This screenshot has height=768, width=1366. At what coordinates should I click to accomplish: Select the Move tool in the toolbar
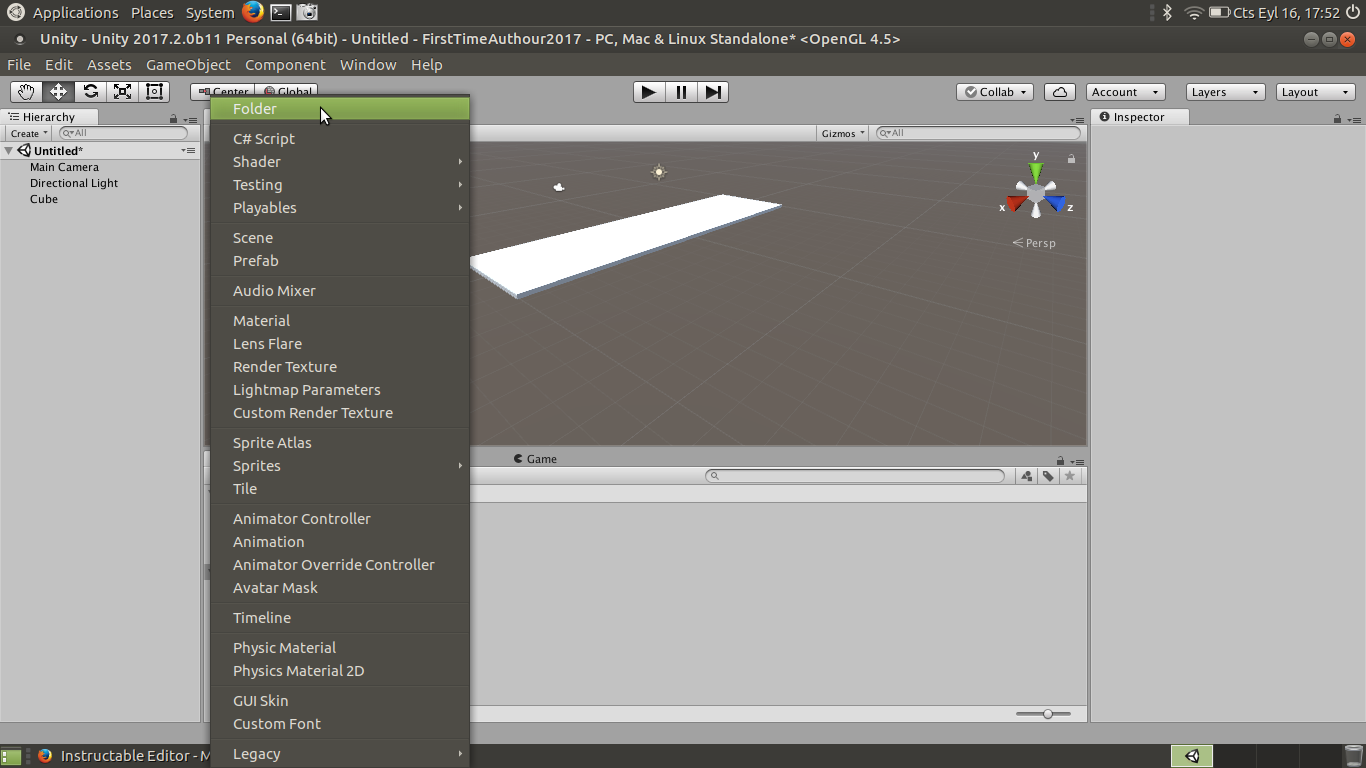(x=58, y=92)
